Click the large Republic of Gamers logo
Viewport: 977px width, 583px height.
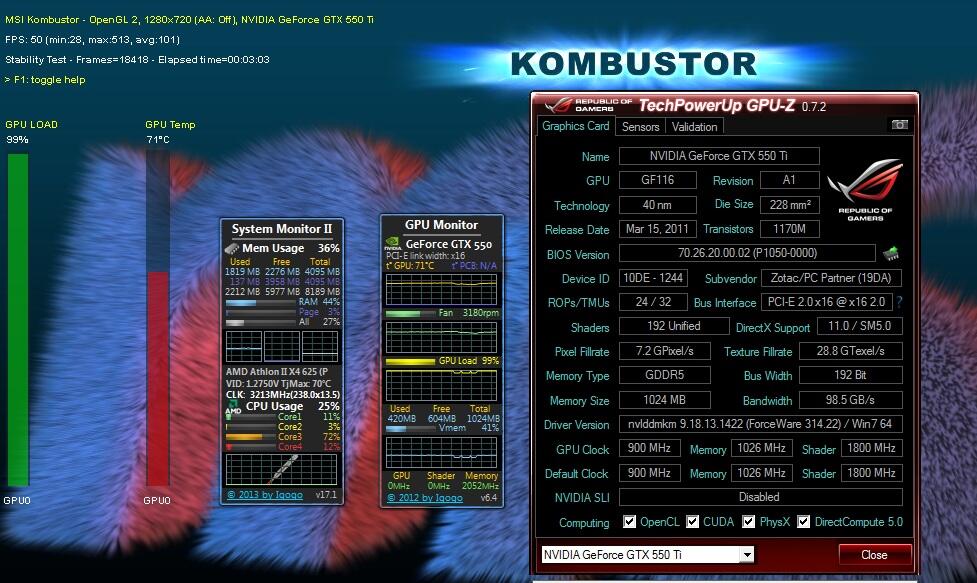[865, 190]
